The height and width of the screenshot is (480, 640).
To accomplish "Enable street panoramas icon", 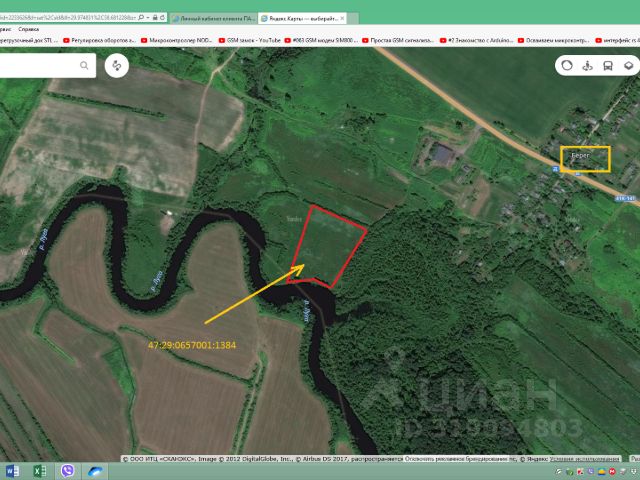I will pyautogui.click(x=587, y=65).
